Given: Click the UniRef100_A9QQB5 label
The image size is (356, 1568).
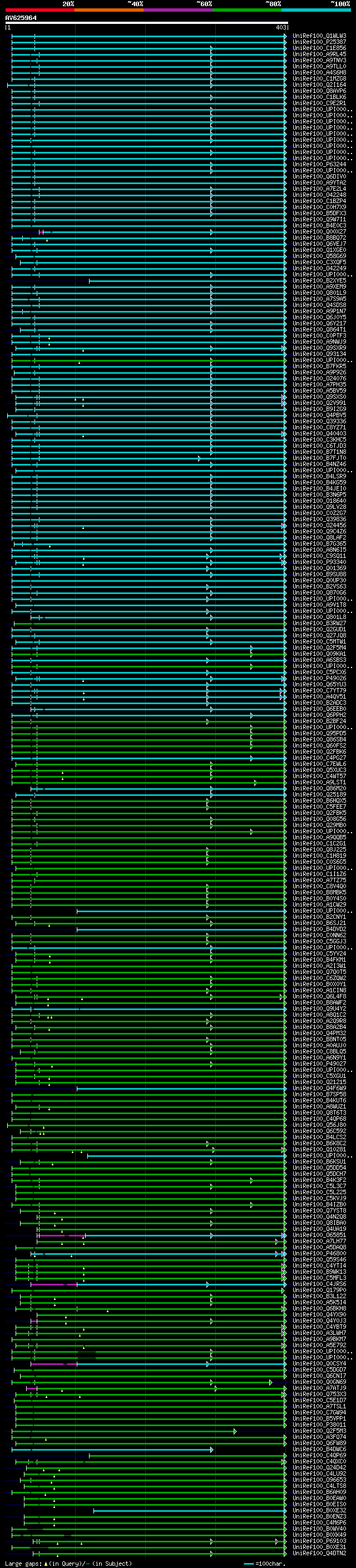Looking at the screenshot, I should [x=319, y=838].
